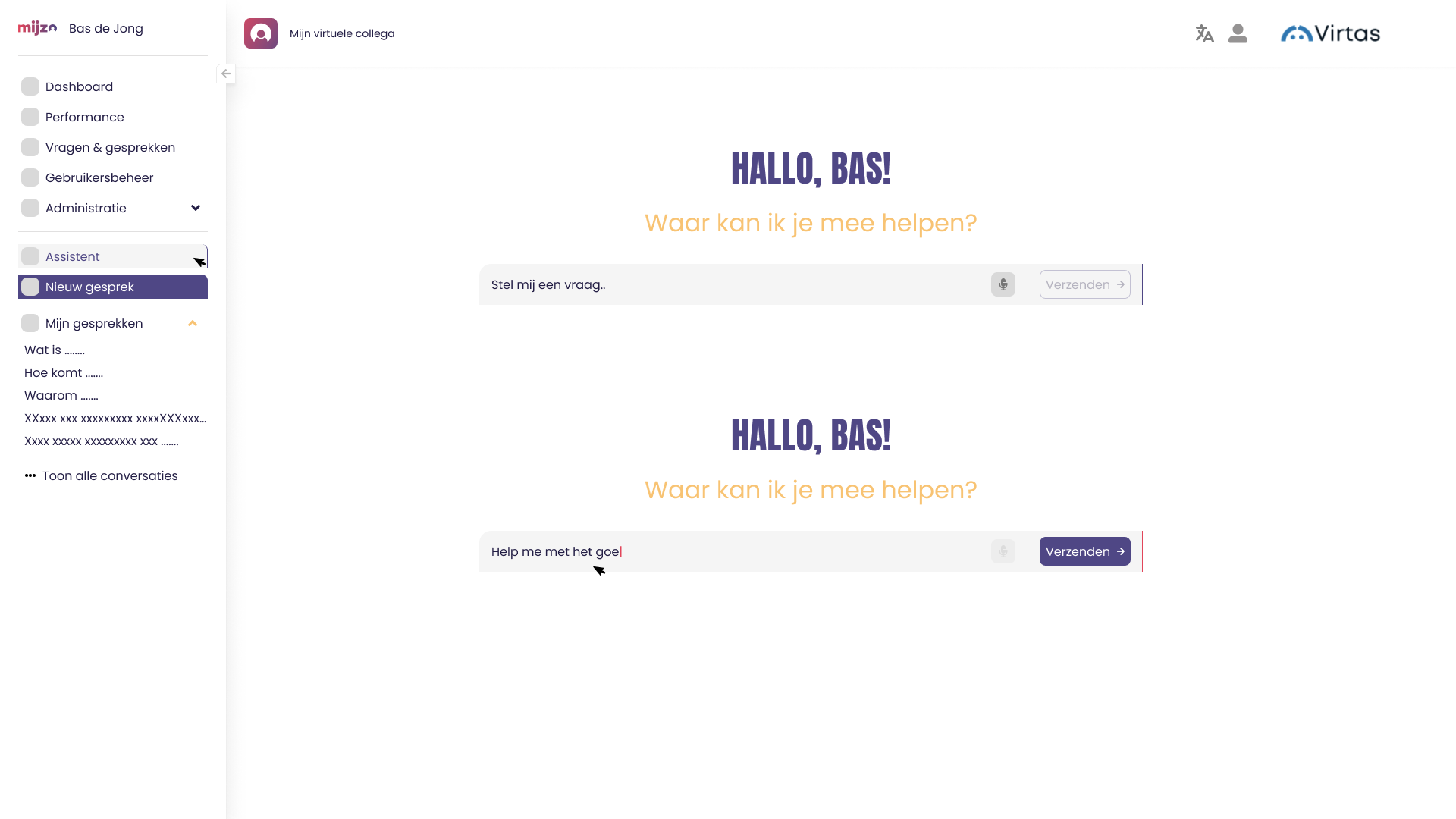This screenshot has height=819, width=1456.
Task: Open the Dashboard menu item
Action: tap(79, 86)
